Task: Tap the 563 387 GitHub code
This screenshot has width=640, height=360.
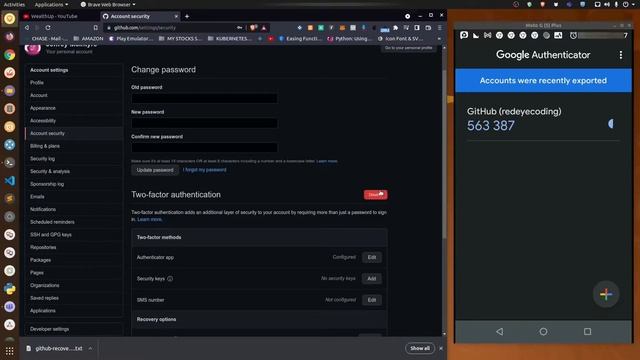Action: (x=491, y=126)
